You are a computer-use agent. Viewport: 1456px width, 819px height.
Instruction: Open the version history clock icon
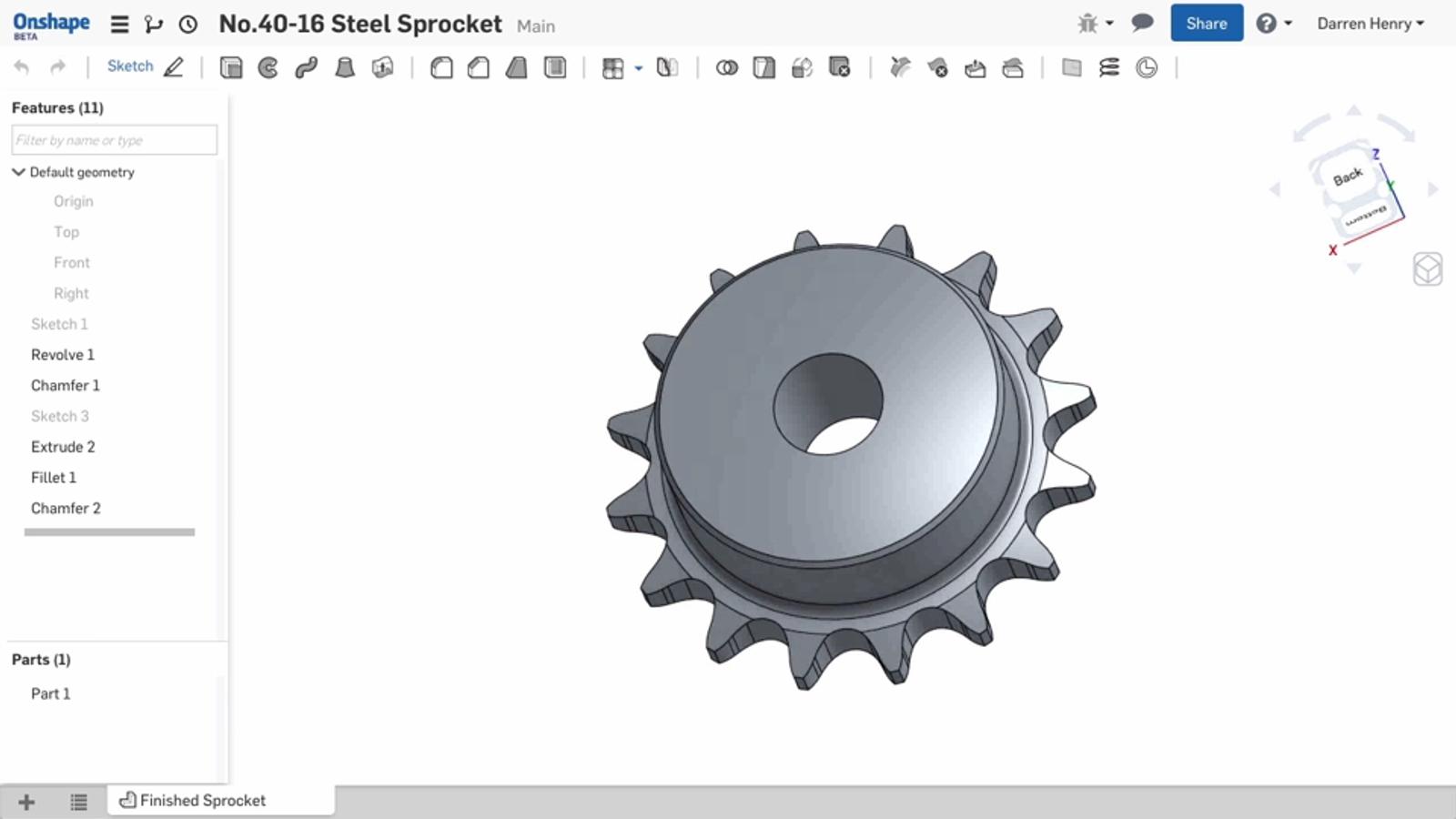[x=188, y=25]
